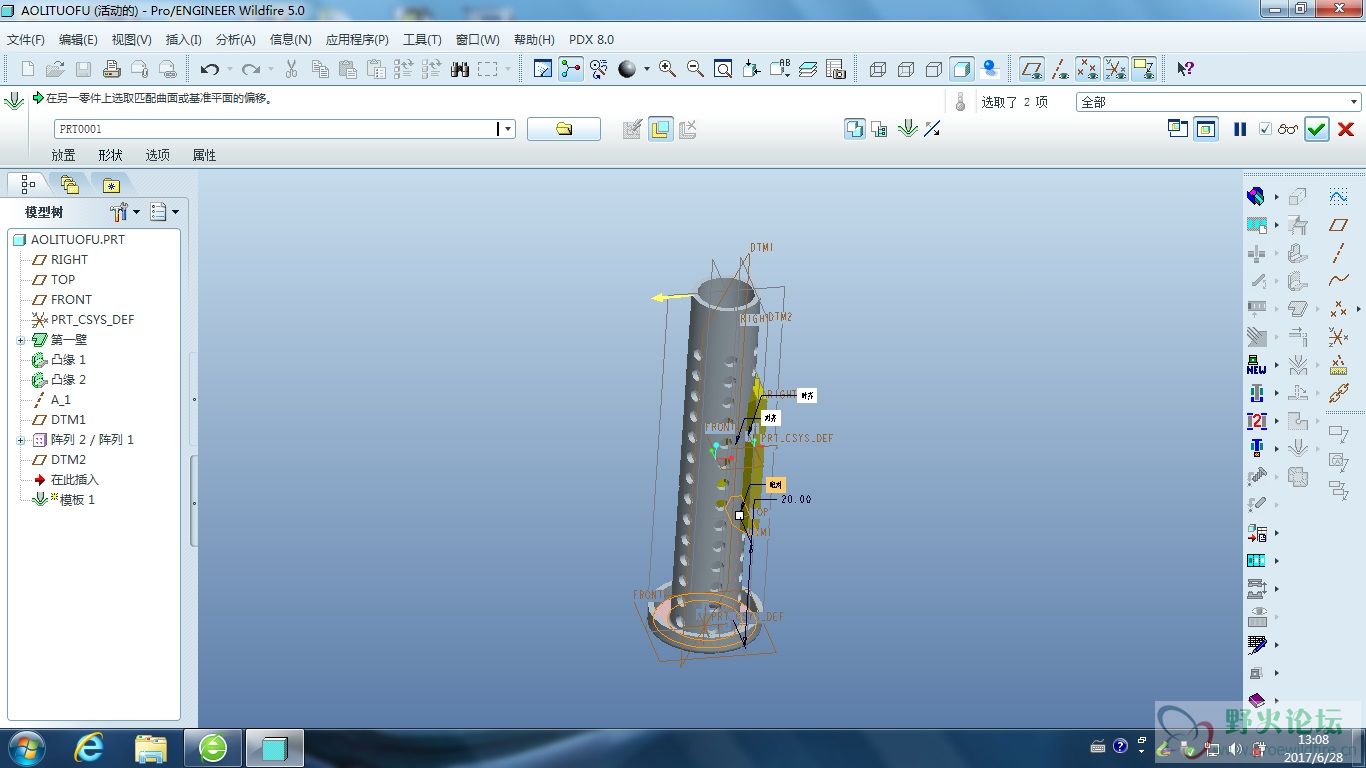The image size is (1366, 768).
Task: Open the 全部 selection filter dropdown
Action: [1354, 102]
